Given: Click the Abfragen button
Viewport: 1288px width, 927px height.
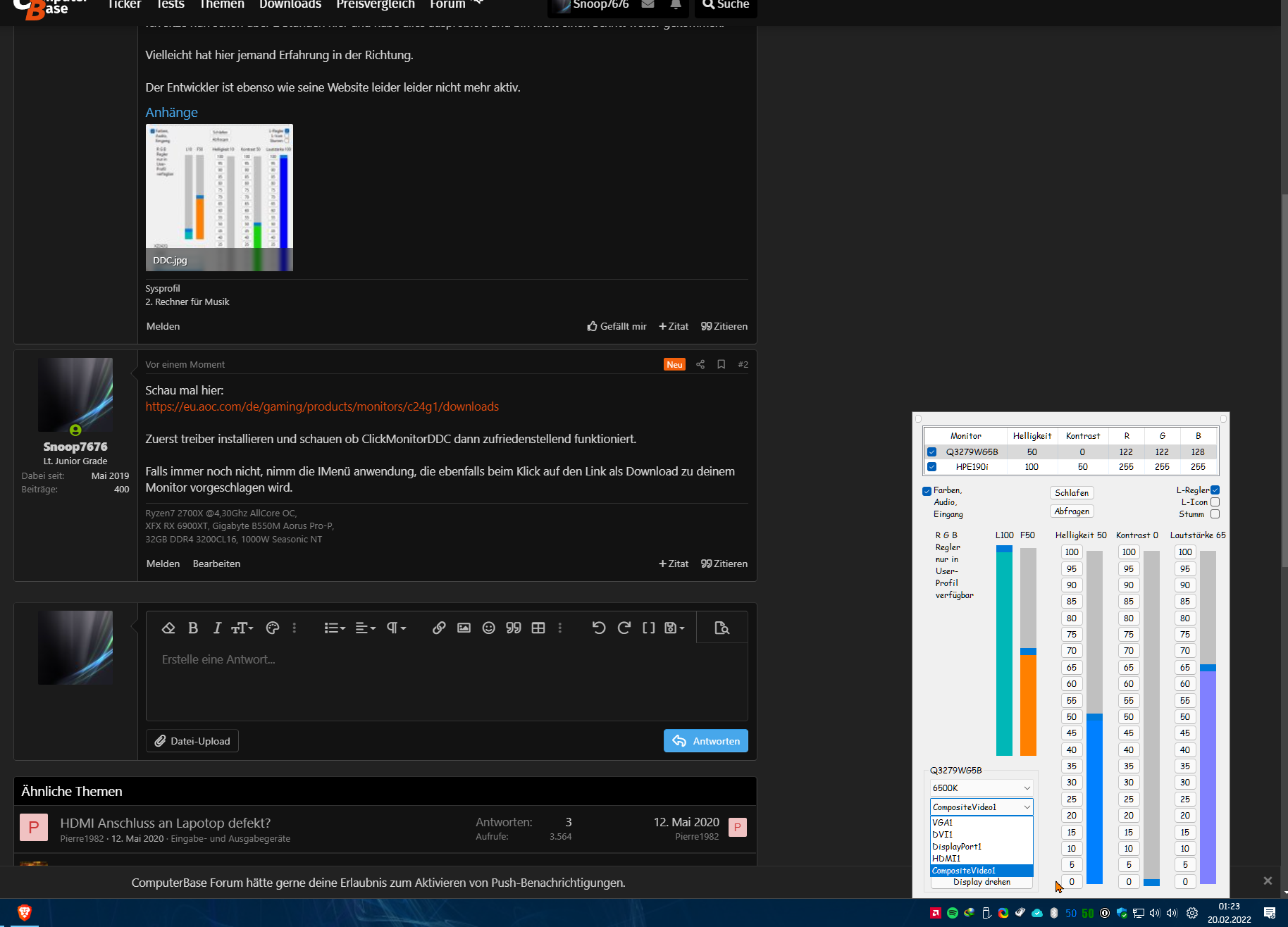Looking at the screenshot, I should pyautogui.click(x=1072, y=511).
